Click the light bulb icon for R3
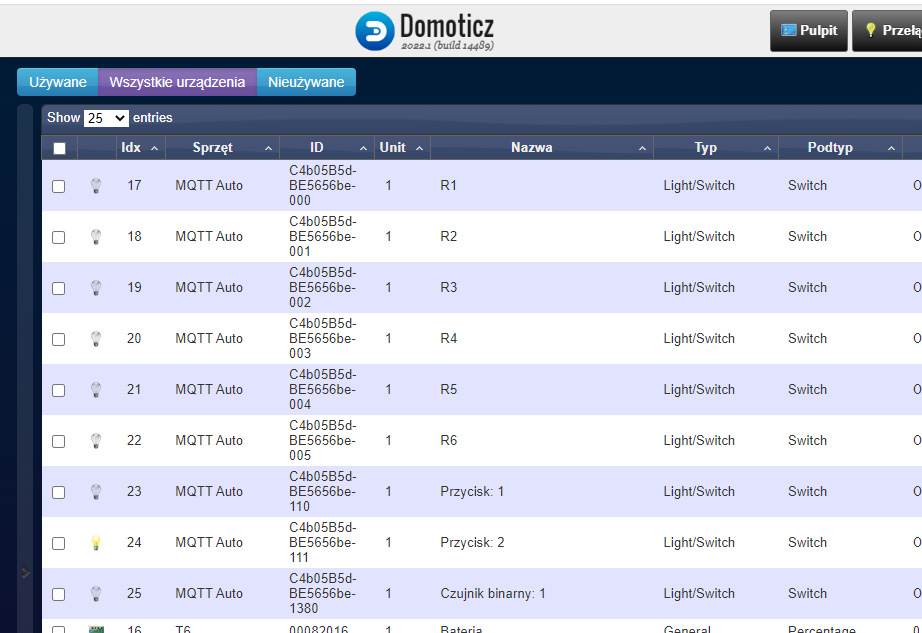922x633 pixels. point(96,288)
